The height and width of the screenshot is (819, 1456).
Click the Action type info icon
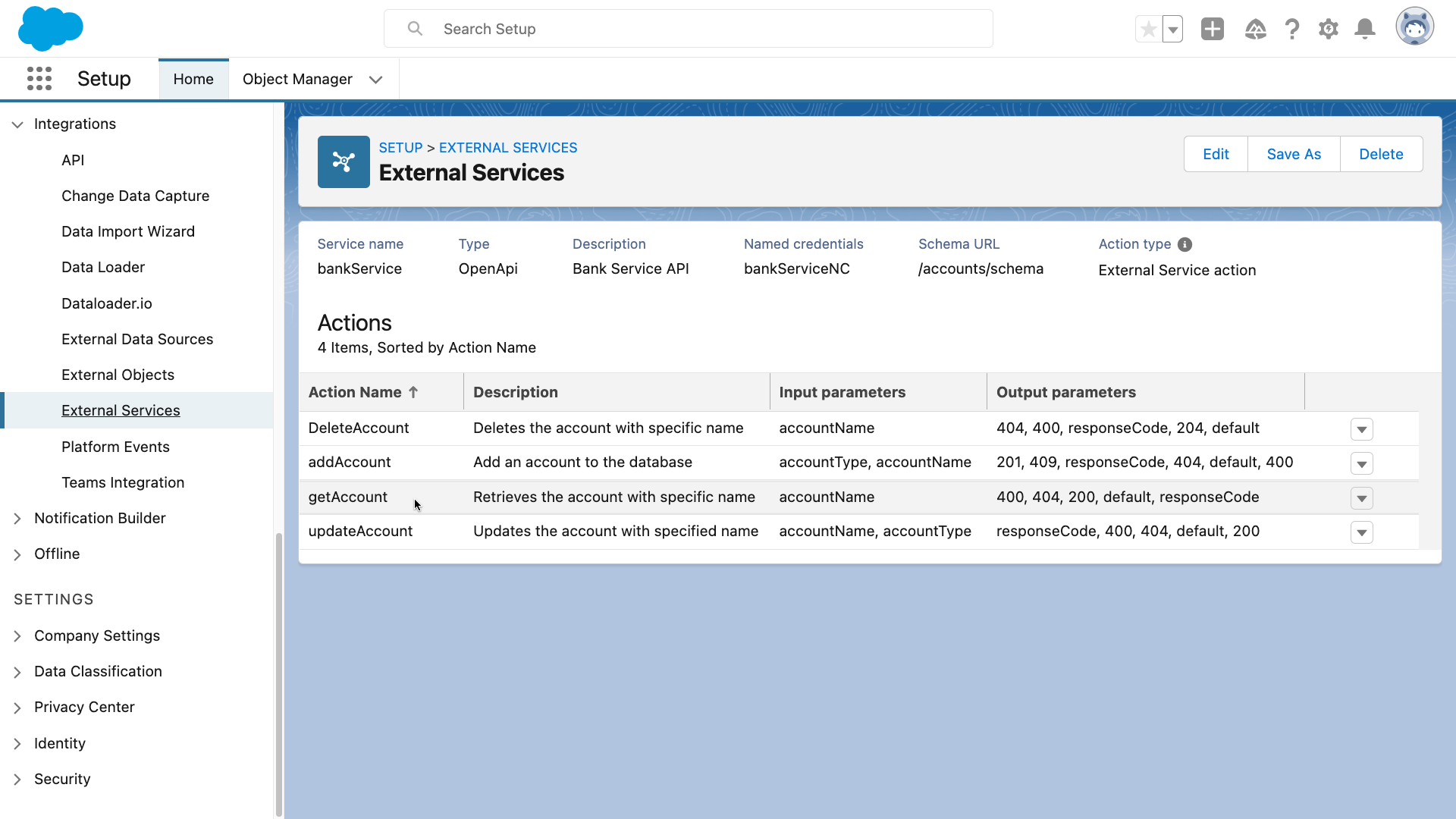pos(1185,244)
